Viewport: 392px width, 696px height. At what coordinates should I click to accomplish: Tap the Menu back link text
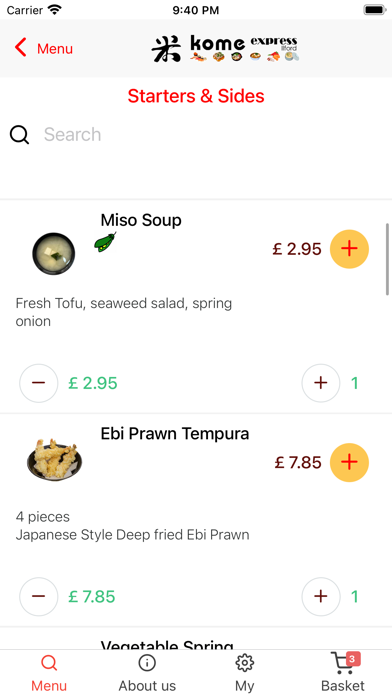click(x=55, y=48)
